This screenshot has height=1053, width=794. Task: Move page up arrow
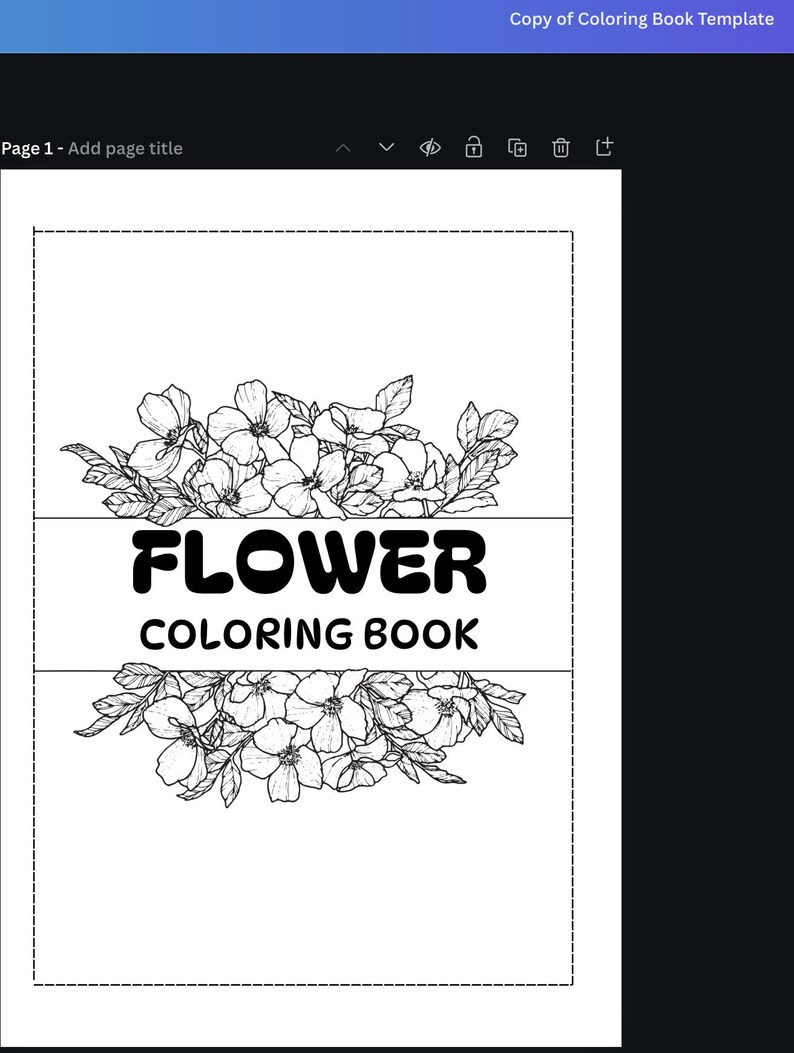[343, 148]
